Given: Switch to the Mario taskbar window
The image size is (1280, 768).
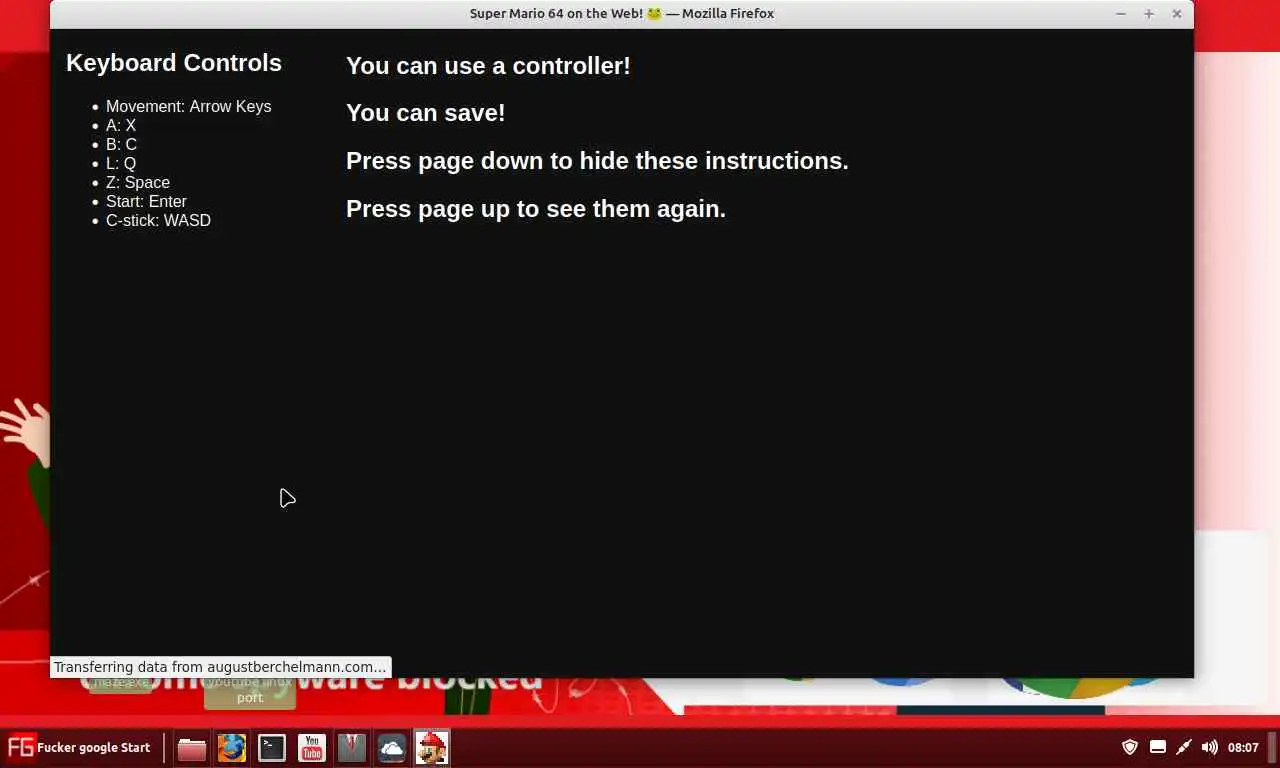Looking at the screenshot, I should tap(431, 748).
